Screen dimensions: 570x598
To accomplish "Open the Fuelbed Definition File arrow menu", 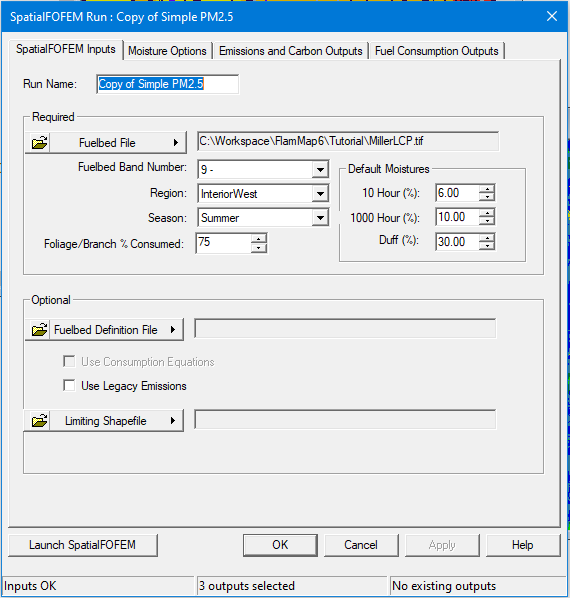I will coord(173,330).
